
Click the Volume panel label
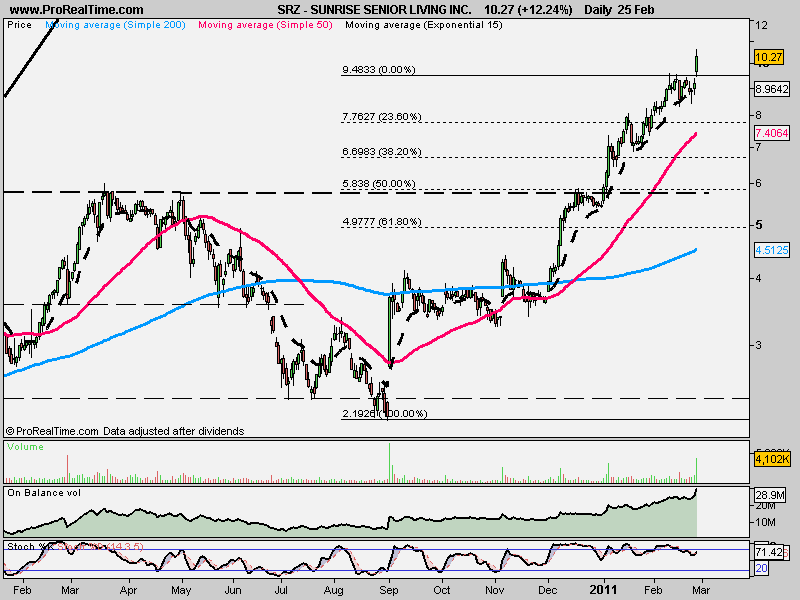click(25, 447)
